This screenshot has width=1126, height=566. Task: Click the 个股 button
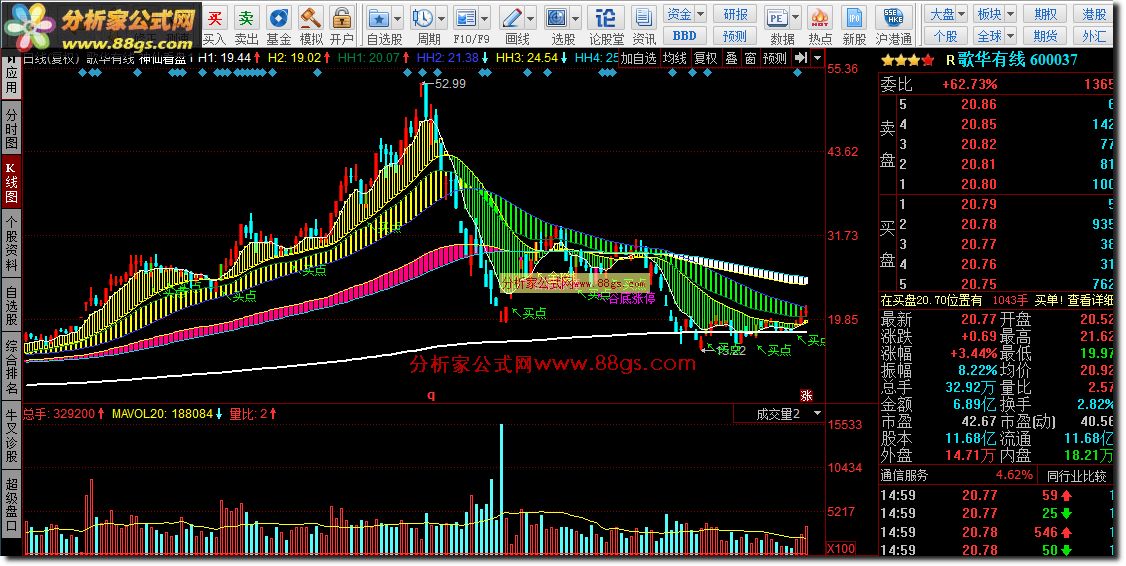pyautogui.click(x=946, y=36)
